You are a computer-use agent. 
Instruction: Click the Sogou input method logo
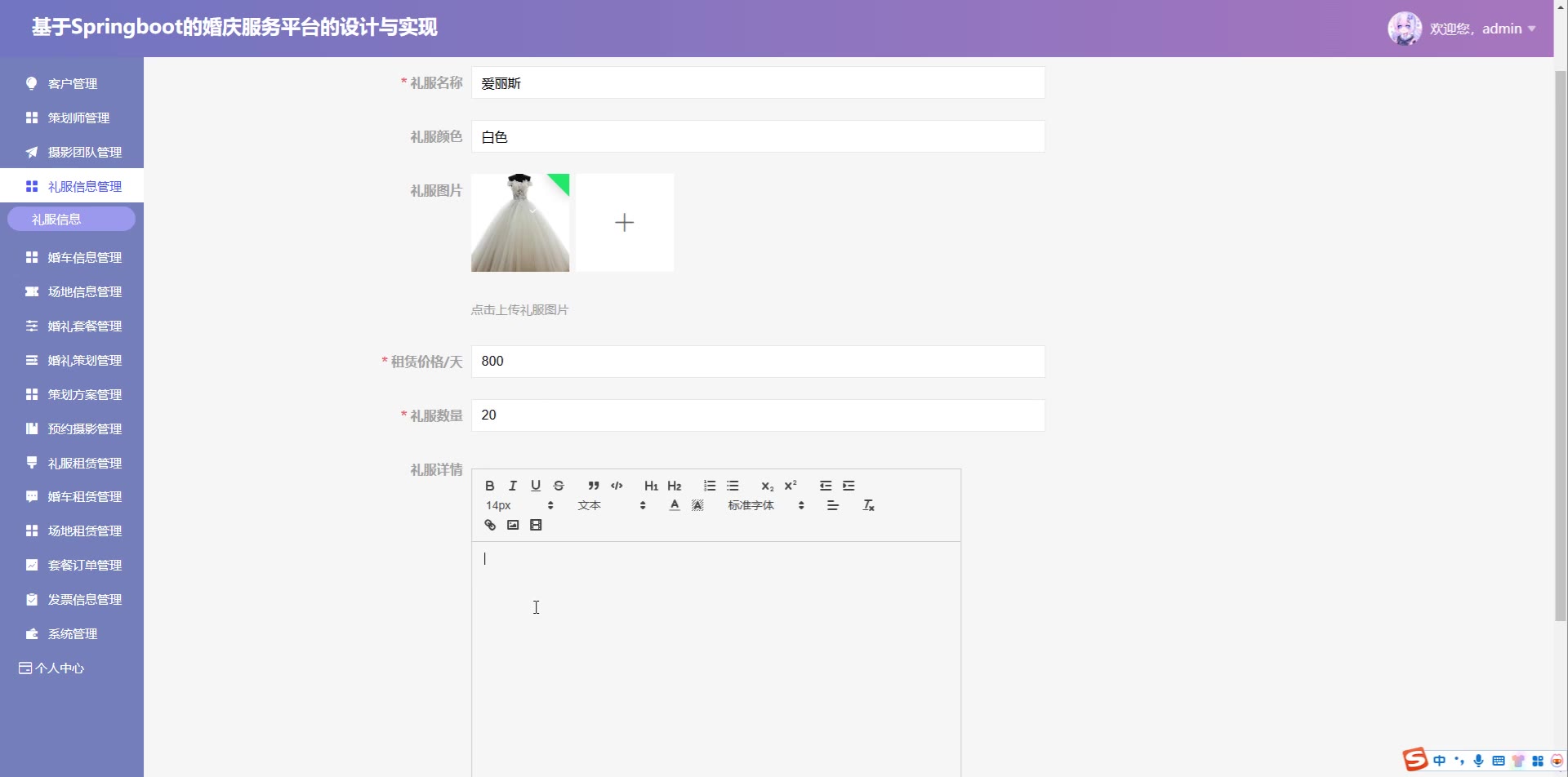tap(1415, 760)
